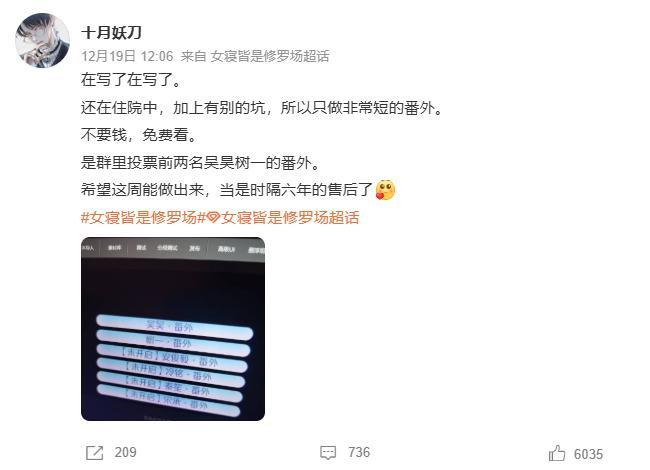Click the 12月19日 12:06 timestamp

click(x=127, y=56)
